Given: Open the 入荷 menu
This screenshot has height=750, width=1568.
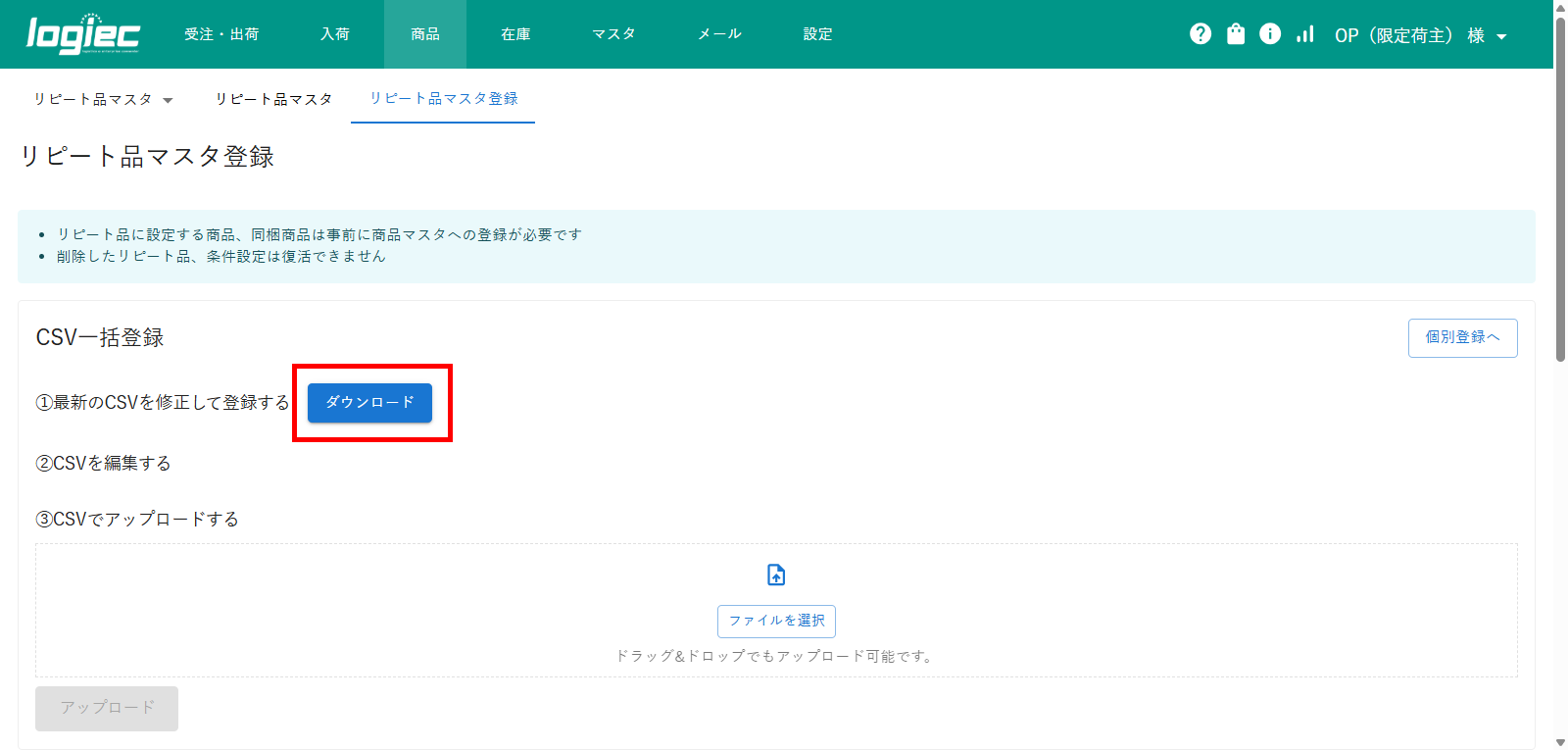Looking at the screenshot, I should coord(335,34).
